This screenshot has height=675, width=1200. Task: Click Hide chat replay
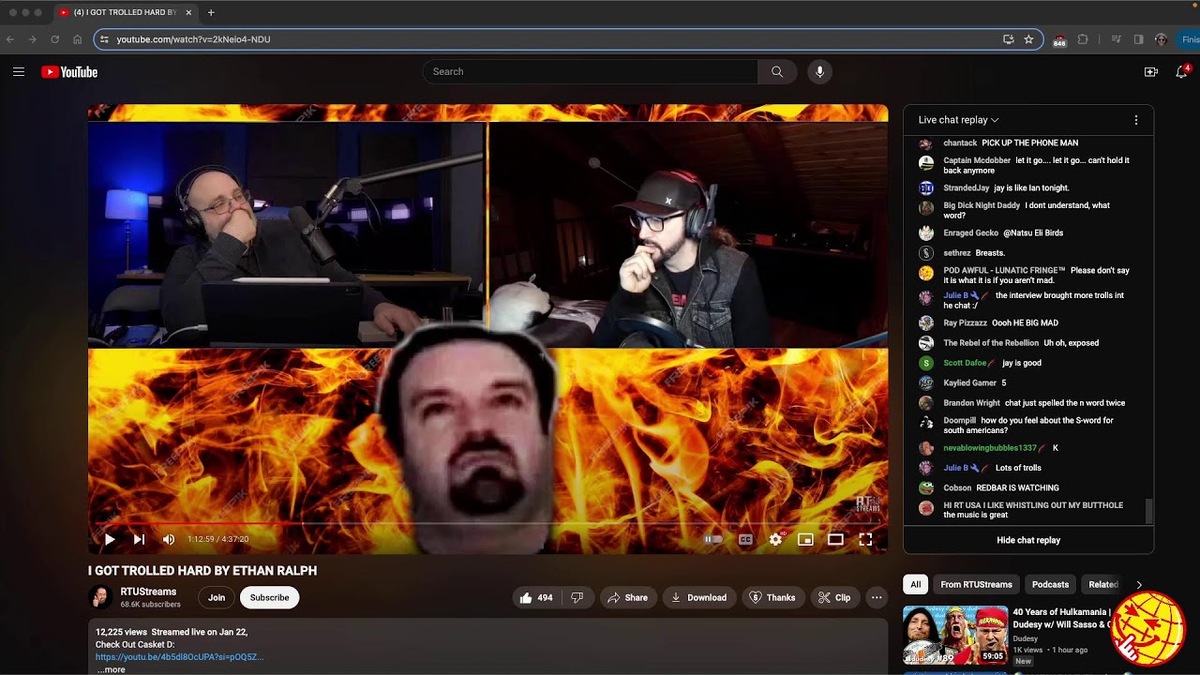pos(1028,540)
